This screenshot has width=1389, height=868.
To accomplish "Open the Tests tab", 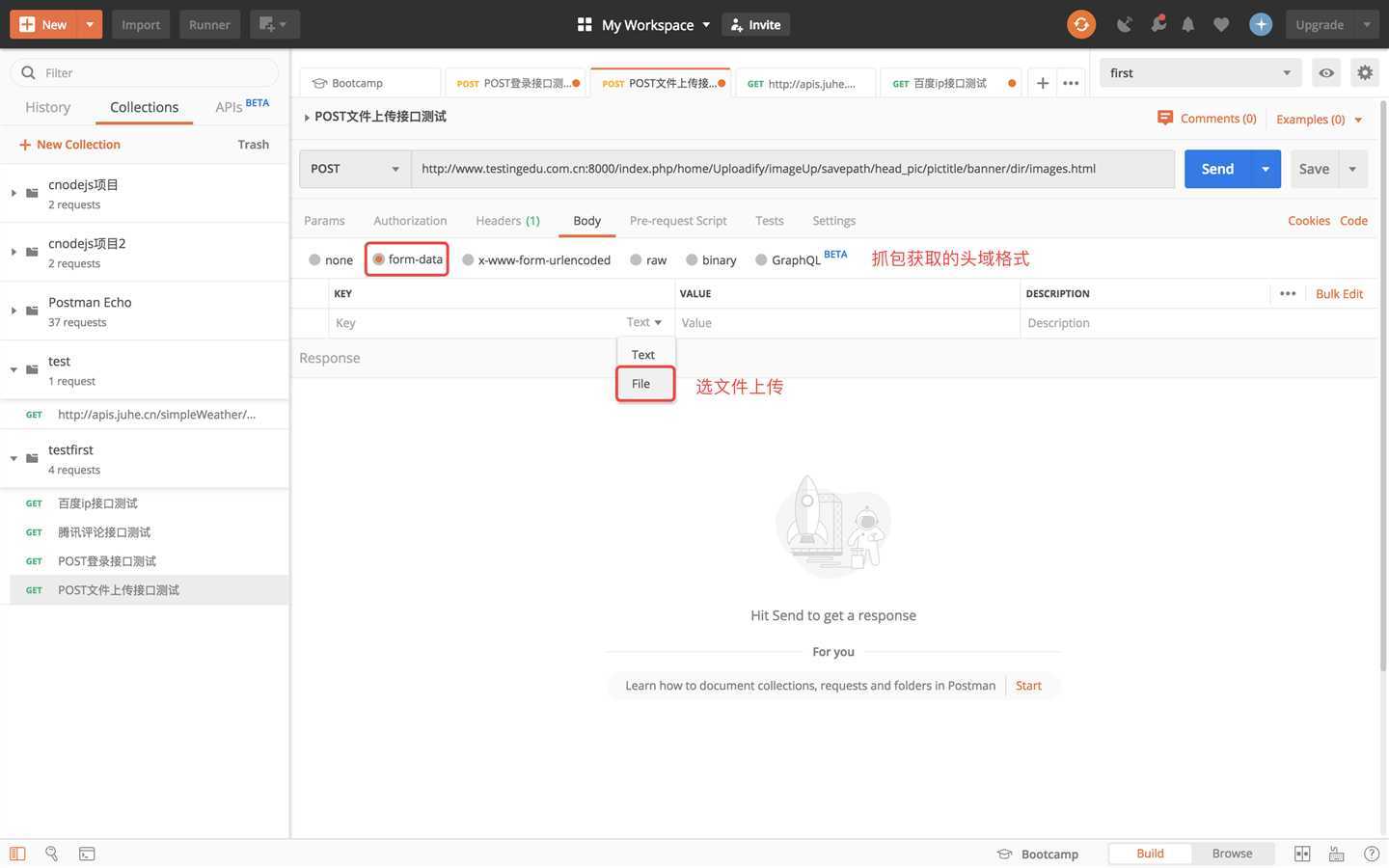I will (769, 221).
